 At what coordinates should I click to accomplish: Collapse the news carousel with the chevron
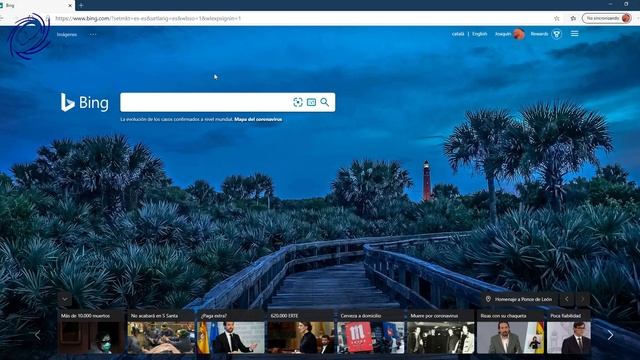pyautogui.click(x=65, y=300)
